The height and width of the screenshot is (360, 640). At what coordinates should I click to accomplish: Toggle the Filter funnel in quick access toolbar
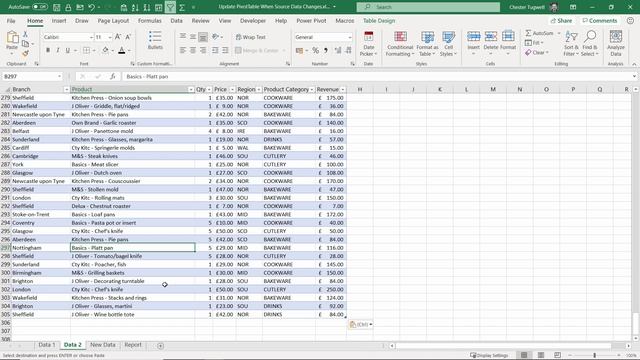170,7
